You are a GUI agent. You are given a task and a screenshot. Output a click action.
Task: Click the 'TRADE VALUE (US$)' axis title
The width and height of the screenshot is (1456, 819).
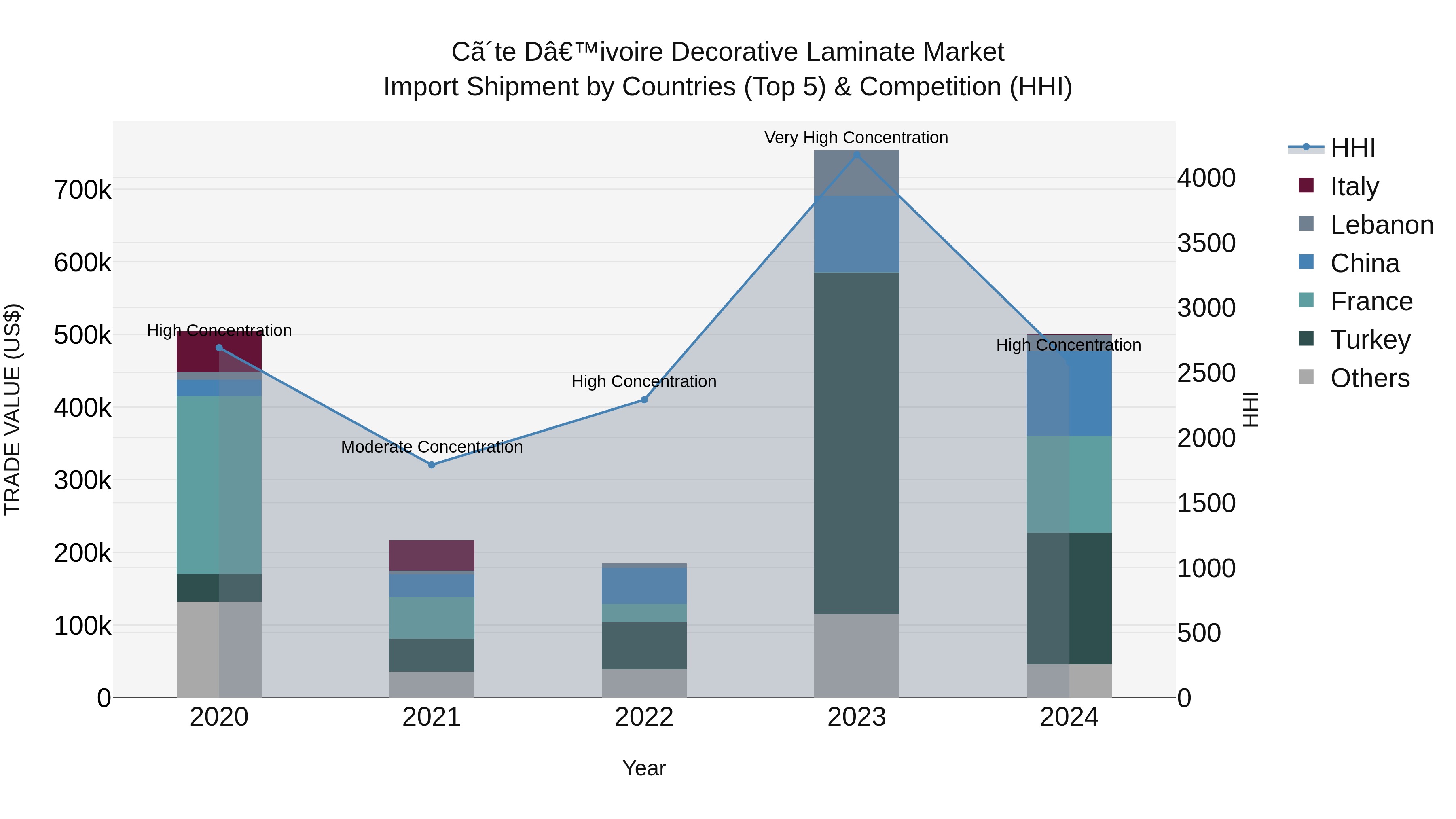[13, 409]
